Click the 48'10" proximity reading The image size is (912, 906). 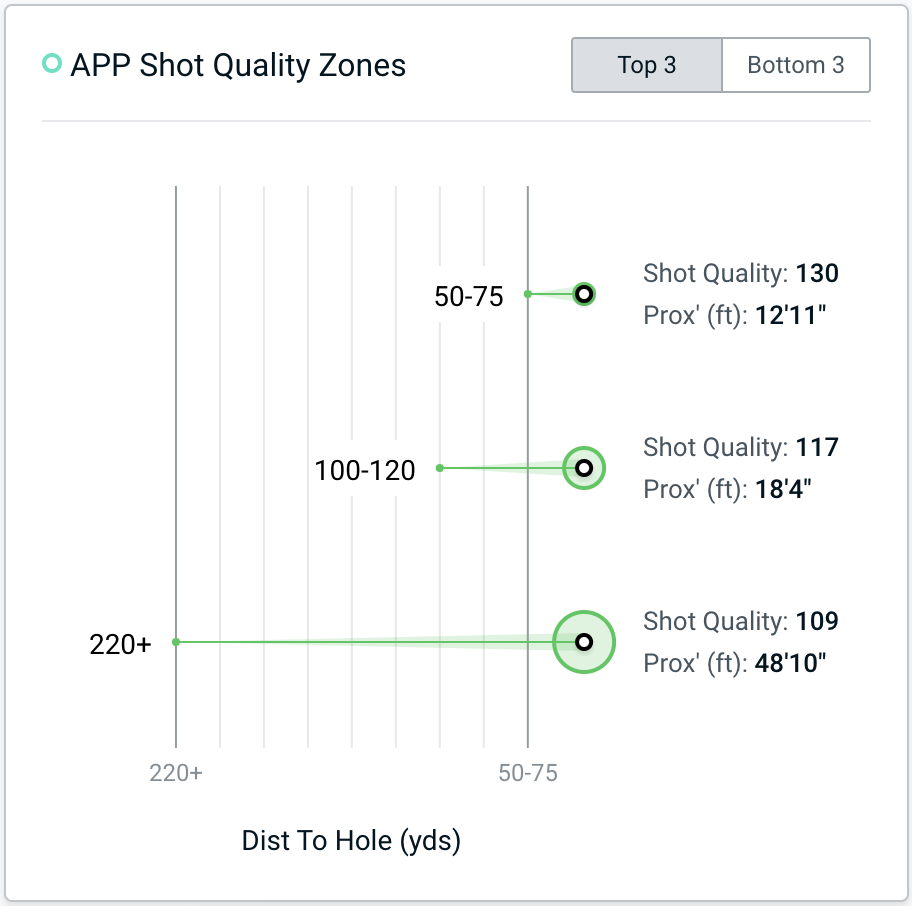coord(791,664)
